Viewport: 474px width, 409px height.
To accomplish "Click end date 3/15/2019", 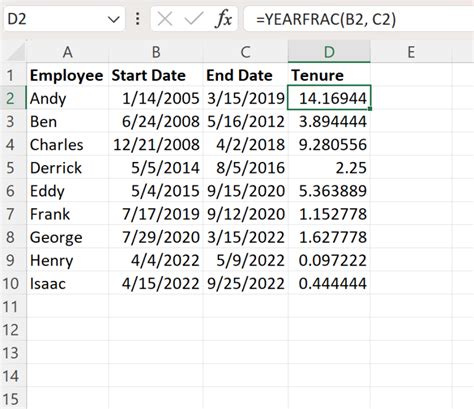I will click(x=246, y=98).
